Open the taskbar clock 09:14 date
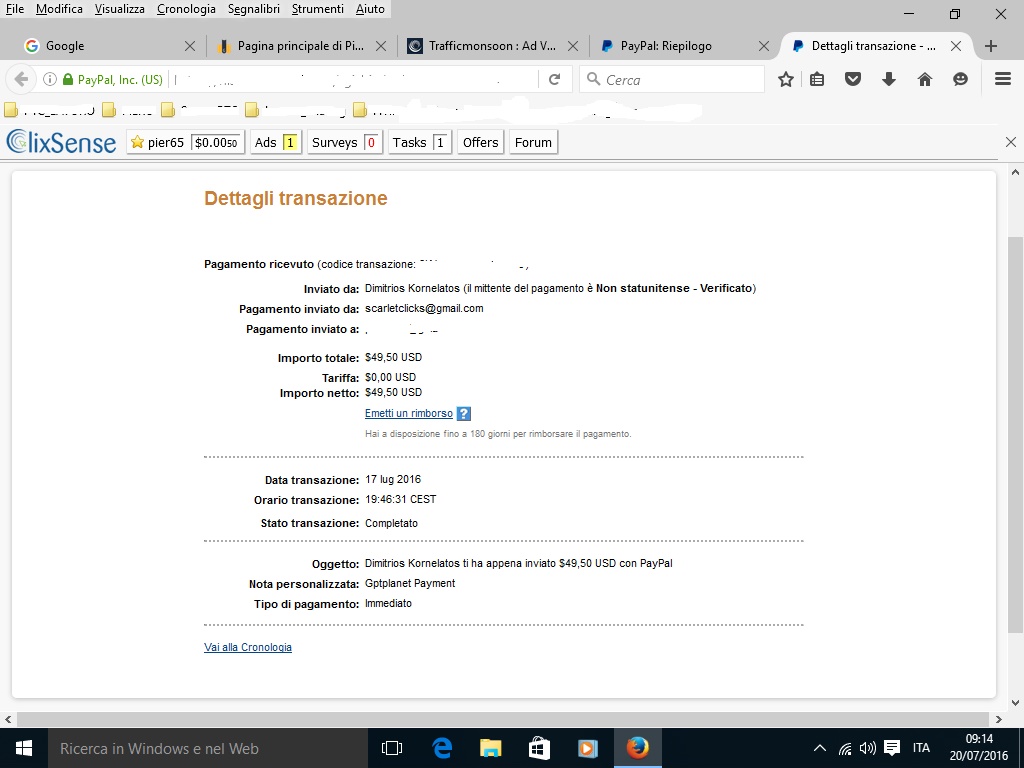The width and height of the screenshot is (1024, 768). click(x=979, y=747)
